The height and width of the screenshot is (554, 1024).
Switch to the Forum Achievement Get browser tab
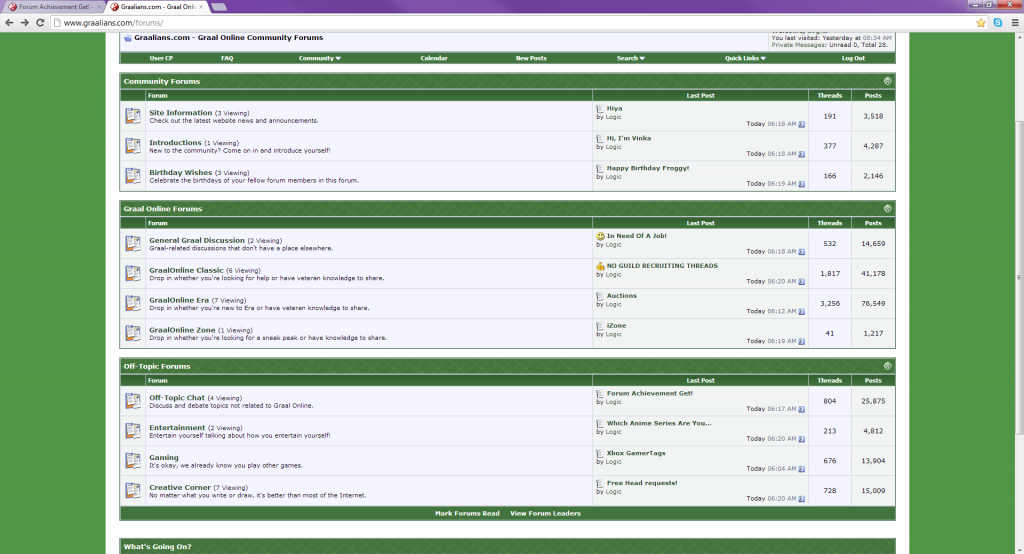tap(55, 6)
